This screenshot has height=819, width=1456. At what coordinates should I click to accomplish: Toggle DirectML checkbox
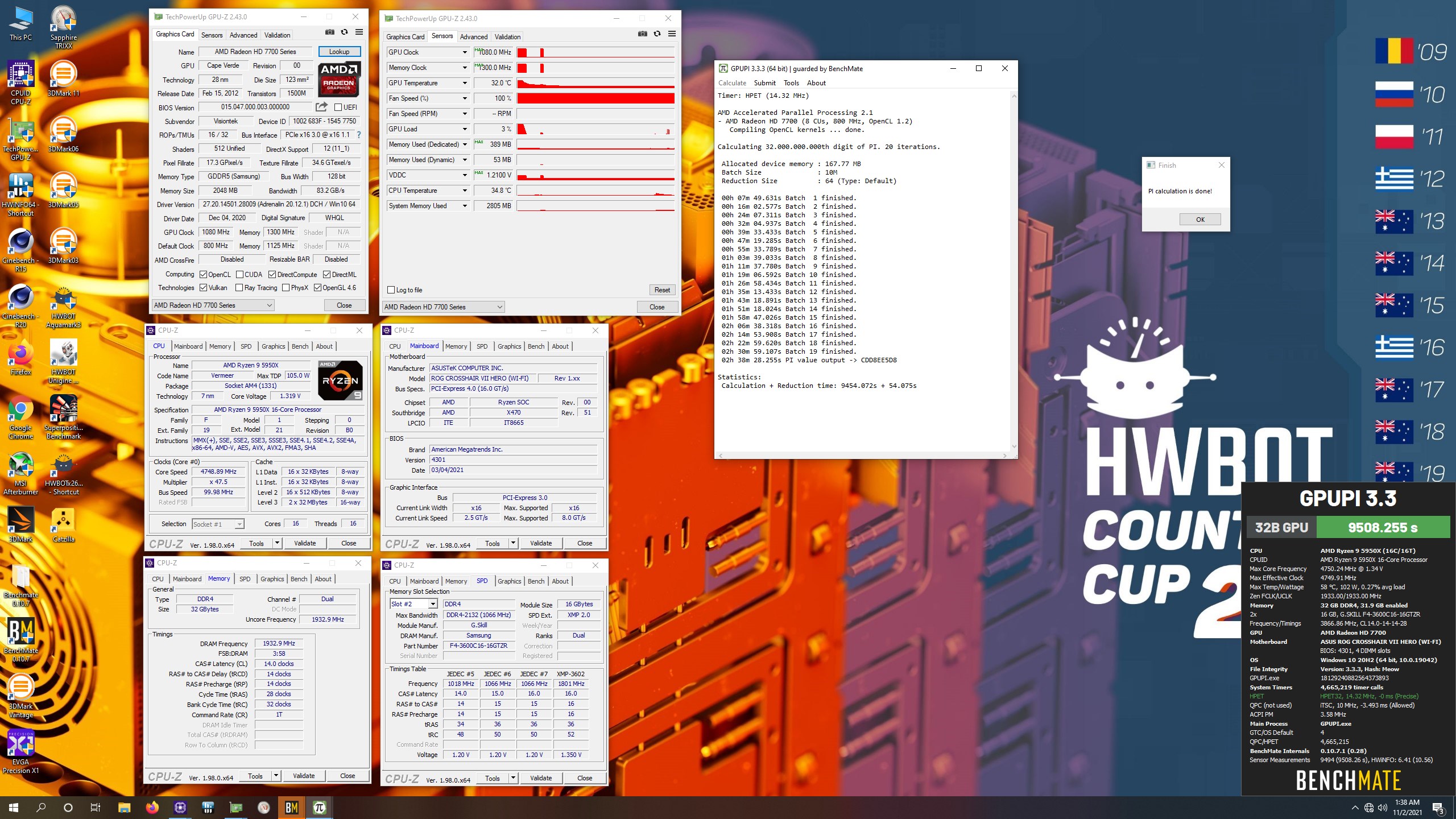[x=327, y=275]
